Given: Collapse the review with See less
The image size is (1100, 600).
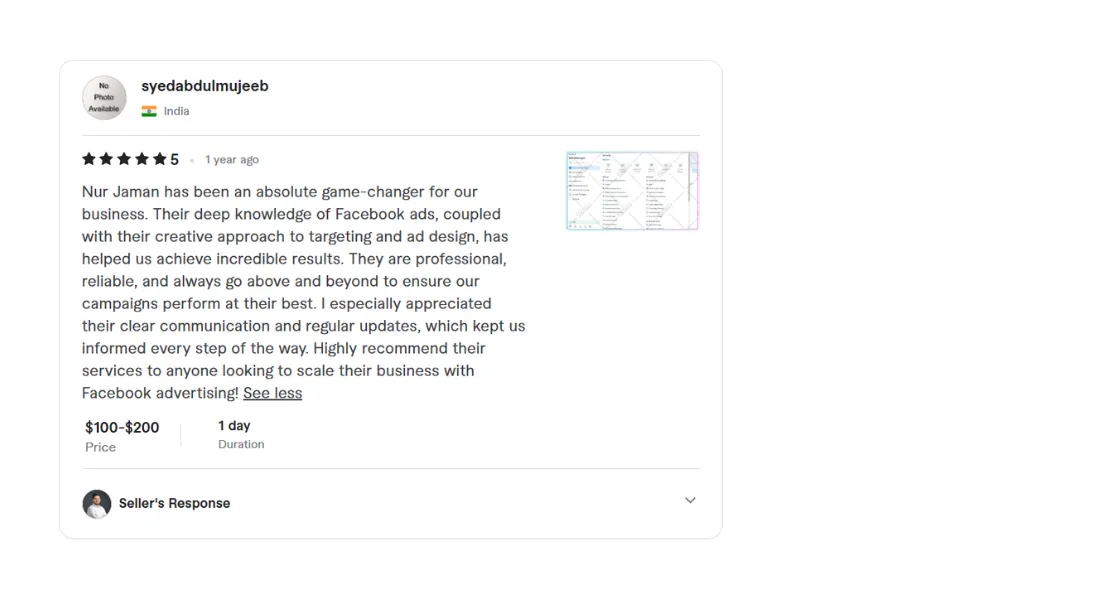Looking at the screenshot, I should coord(272,393).
